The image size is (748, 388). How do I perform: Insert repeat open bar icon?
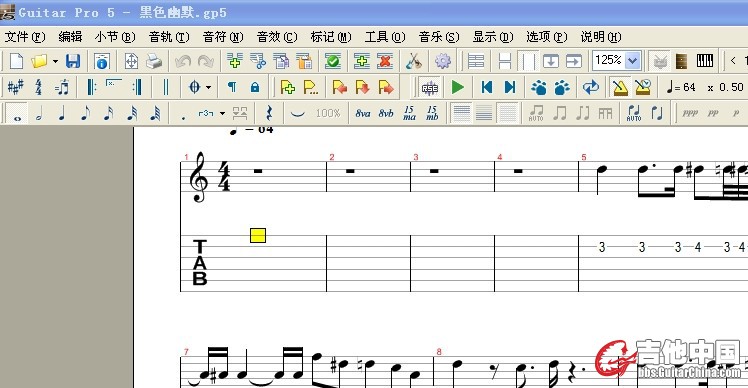pyautogui.click(x=91, y=87)
